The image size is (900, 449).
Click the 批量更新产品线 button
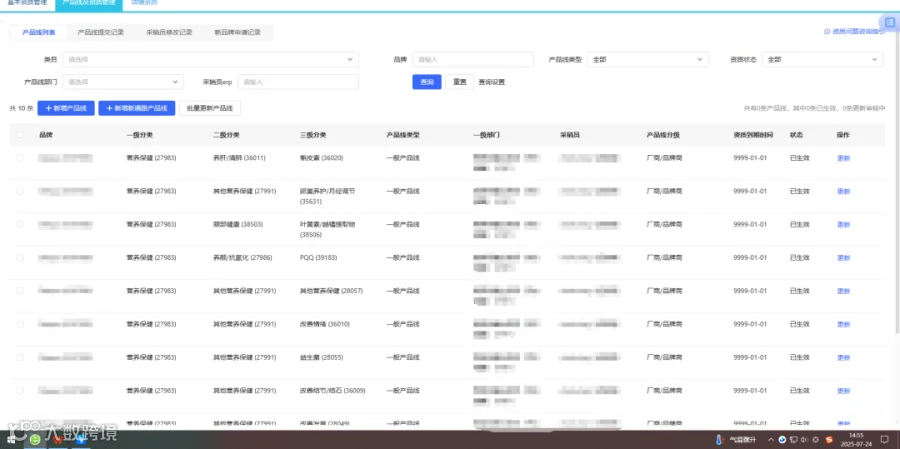tap(210, 108)
